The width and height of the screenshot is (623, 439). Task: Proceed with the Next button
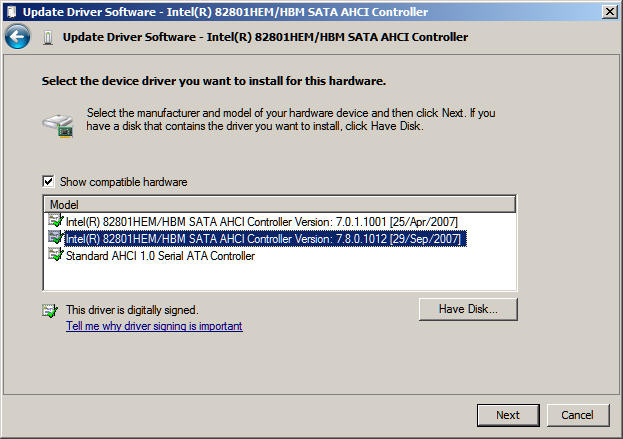(508, 415)
